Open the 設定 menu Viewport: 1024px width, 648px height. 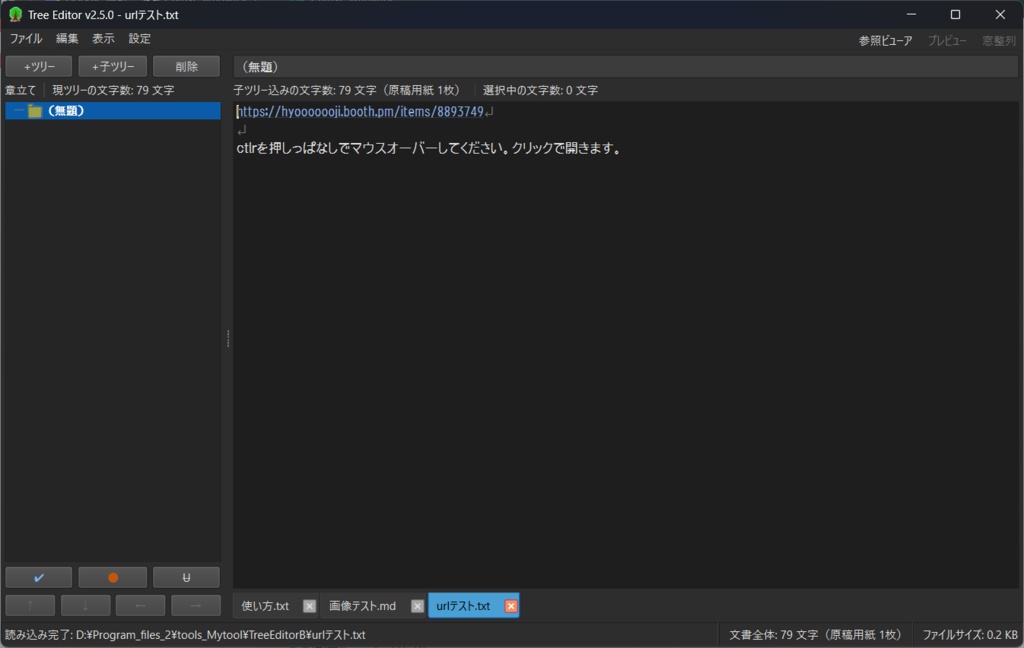tap(139, 39)
